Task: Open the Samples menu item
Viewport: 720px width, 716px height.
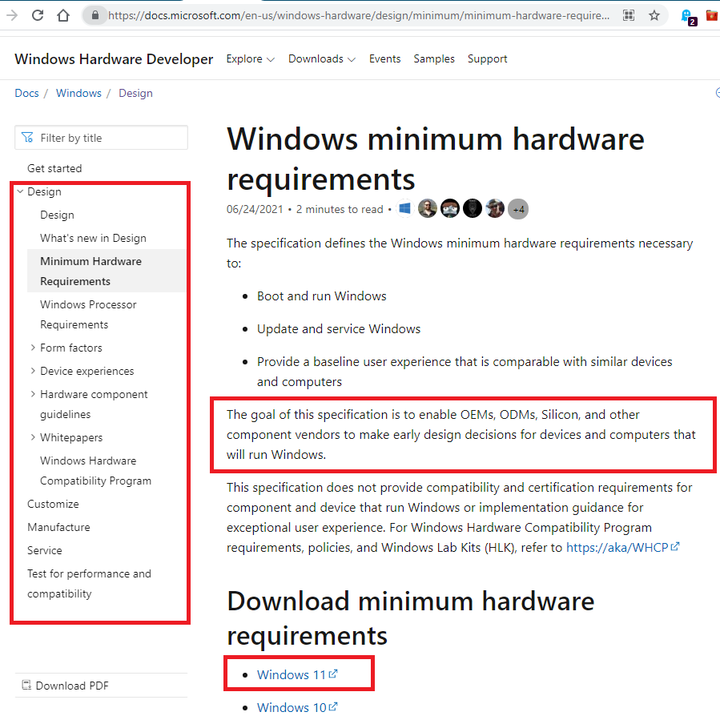Action: 434,59
